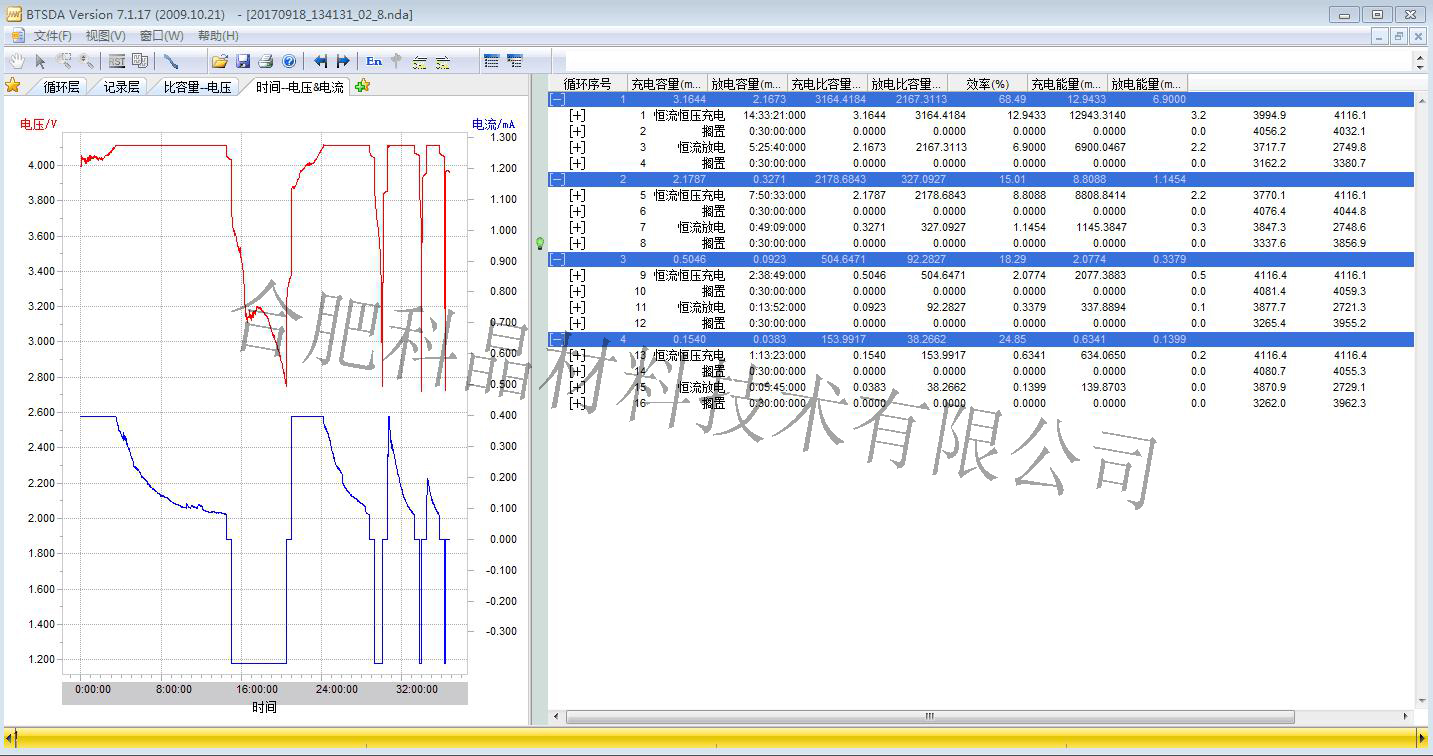Click the RST reset view icon
Screen dimensions: 1433x756
pos(117,61)
